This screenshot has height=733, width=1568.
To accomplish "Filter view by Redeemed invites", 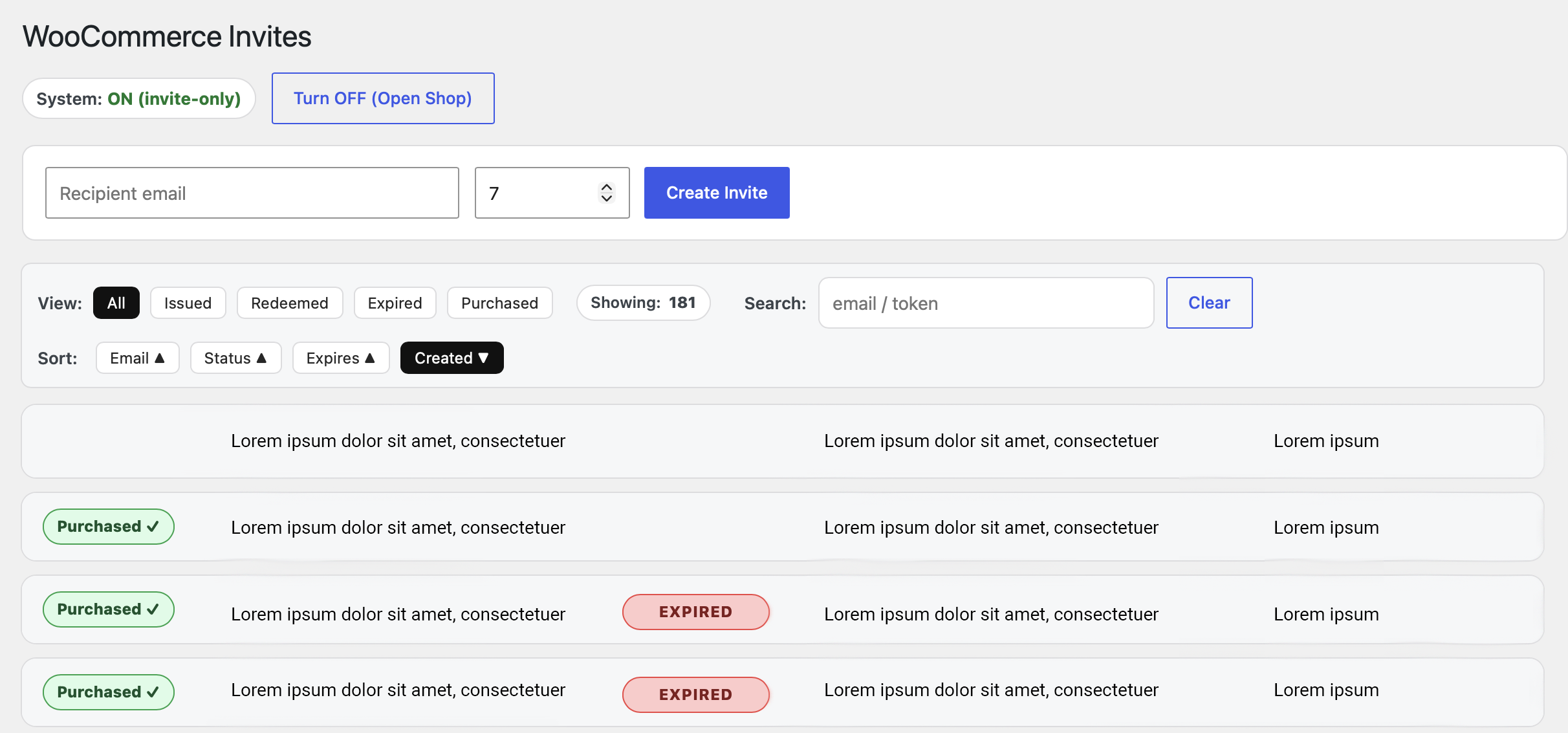I will coord(290,303).
